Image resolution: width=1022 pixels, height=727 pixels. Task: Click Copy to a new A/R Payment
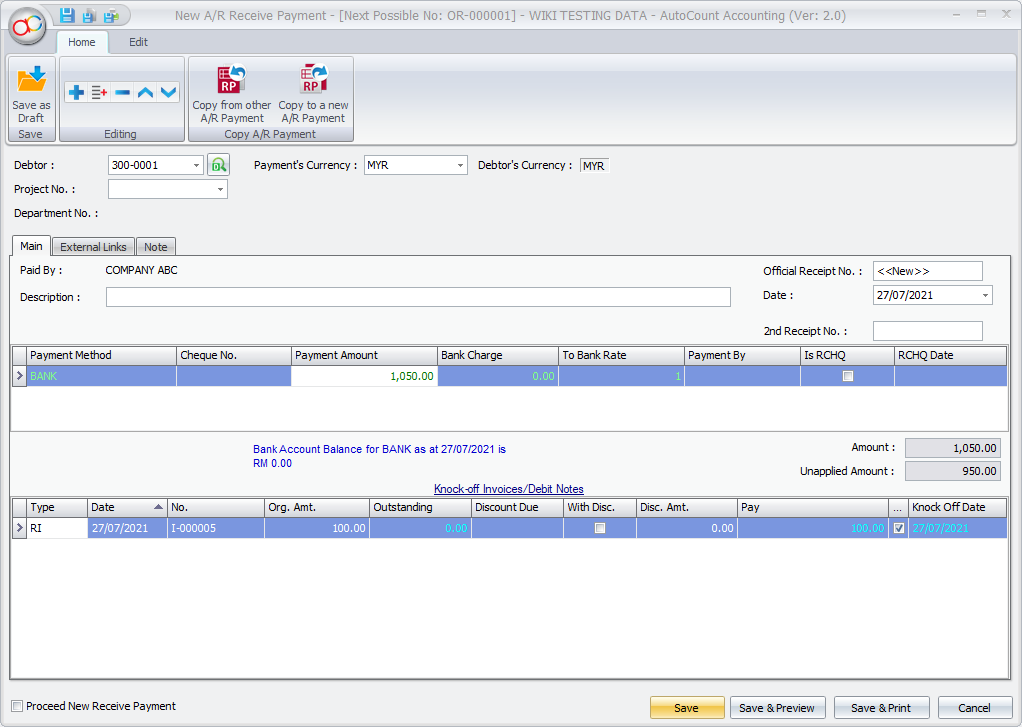313,93
